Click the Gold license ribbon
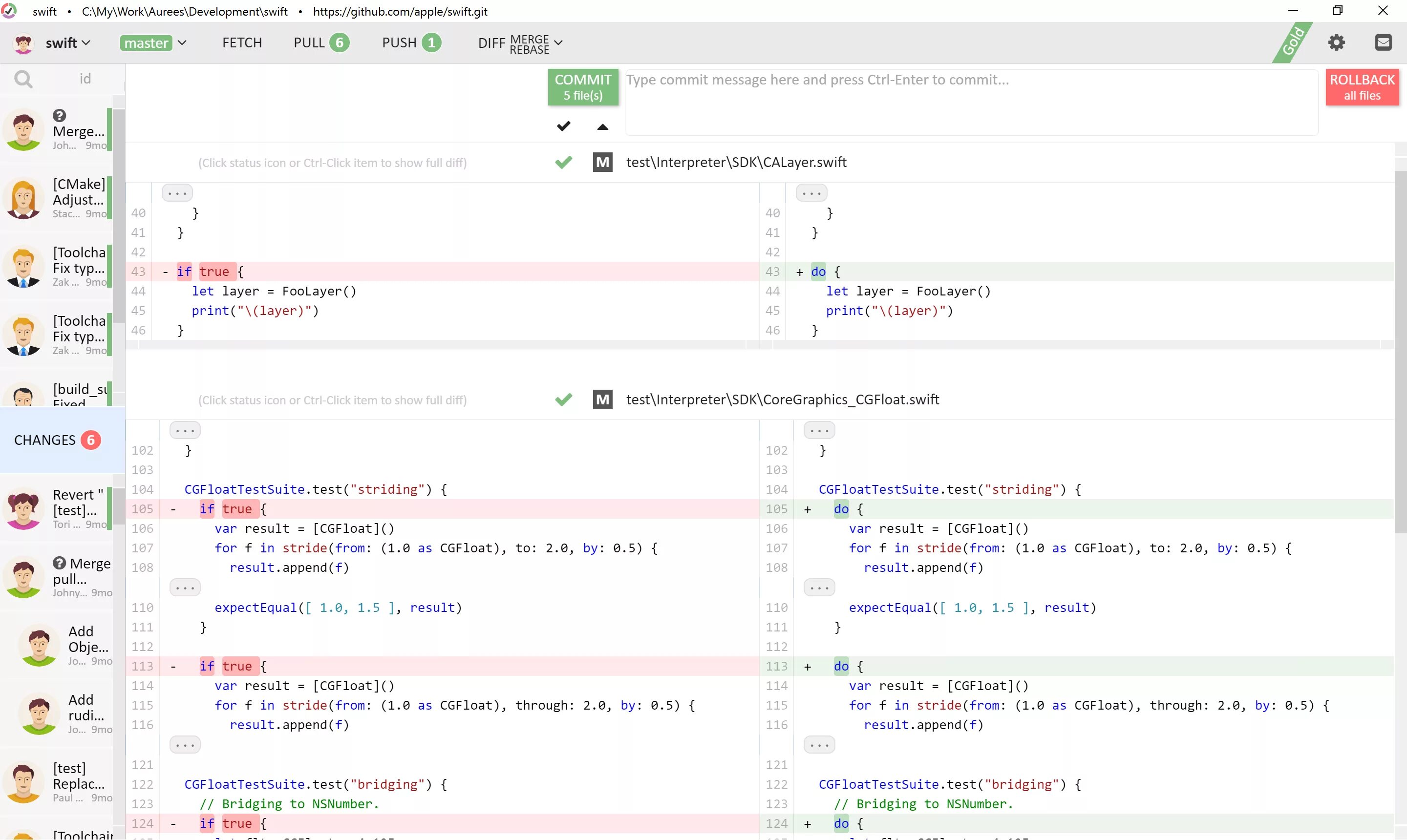 pyautogui.click(x=1293, y=42)
